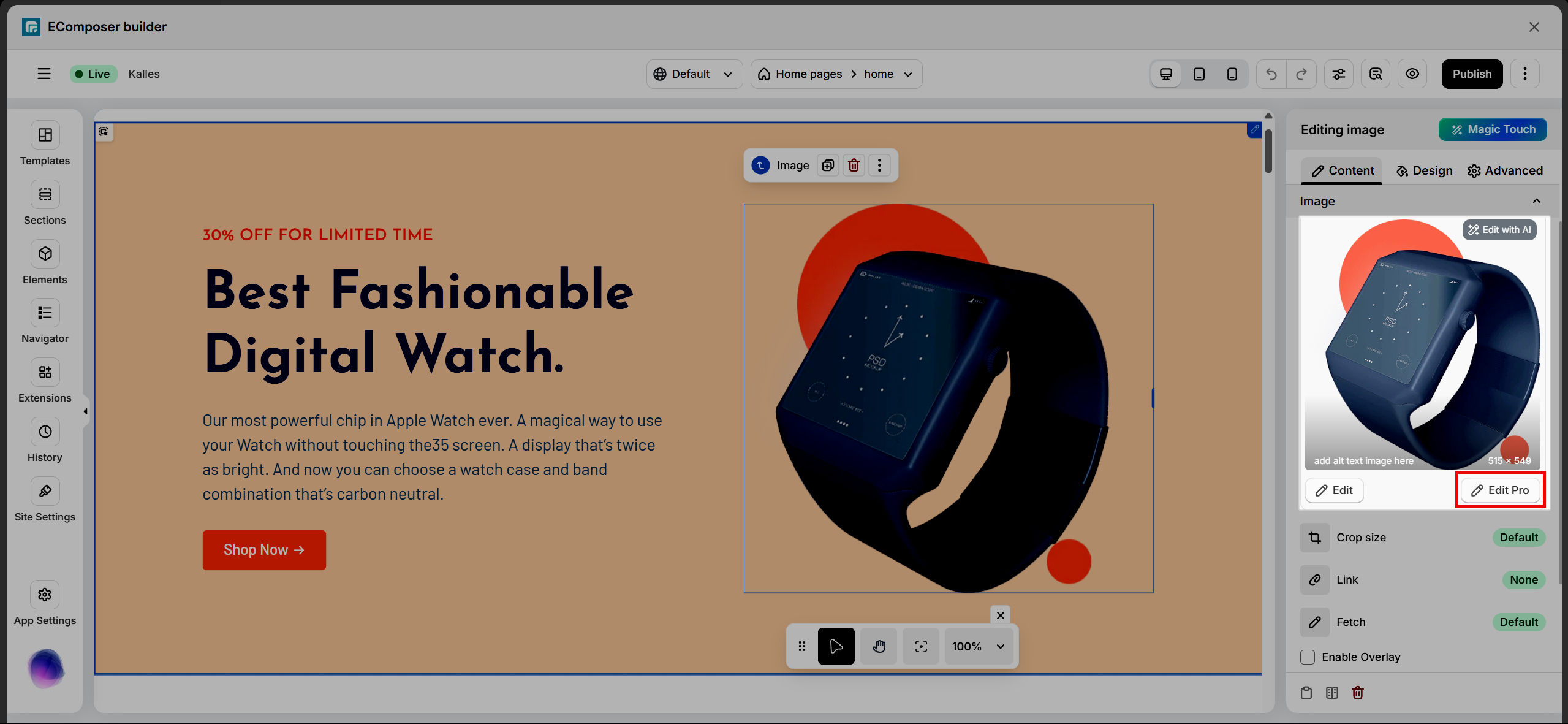Switch to the Advanced tab
The height and width of the screenshot is (724, 1568).
click(1505, 170)
